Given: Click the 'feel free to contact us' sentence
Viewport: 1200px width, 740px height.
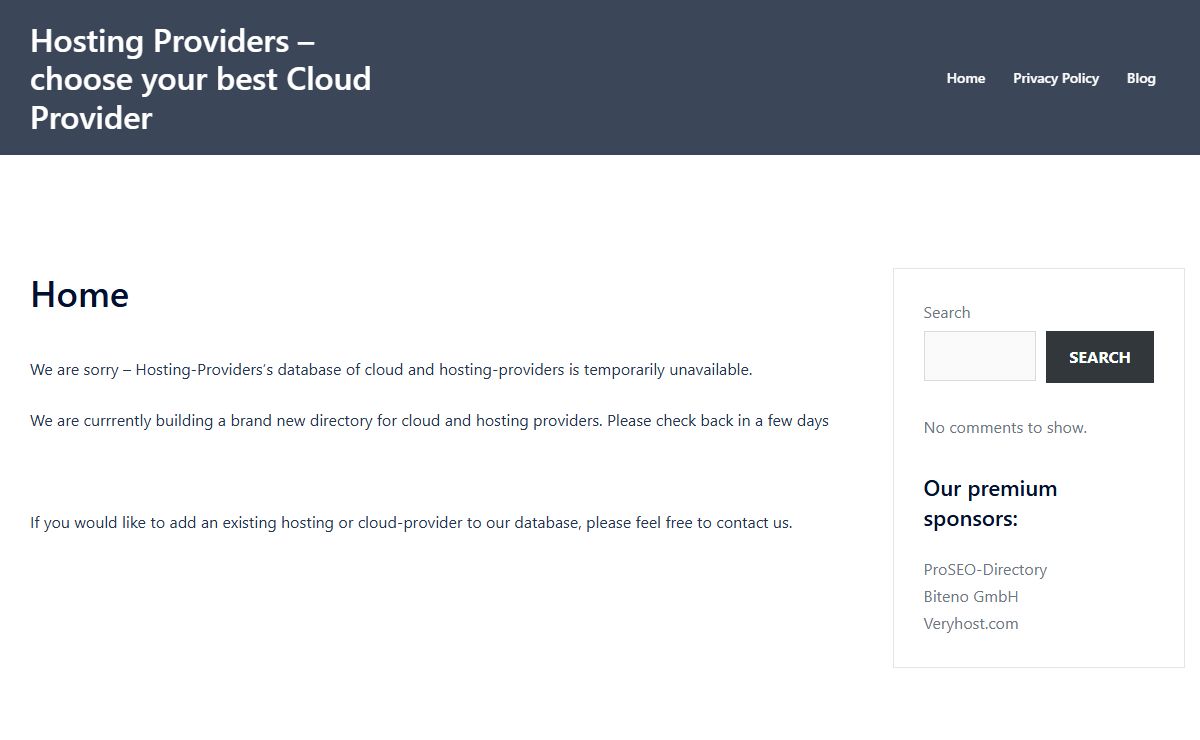Looking at the screenshot, I should click(x=411, y=523).
